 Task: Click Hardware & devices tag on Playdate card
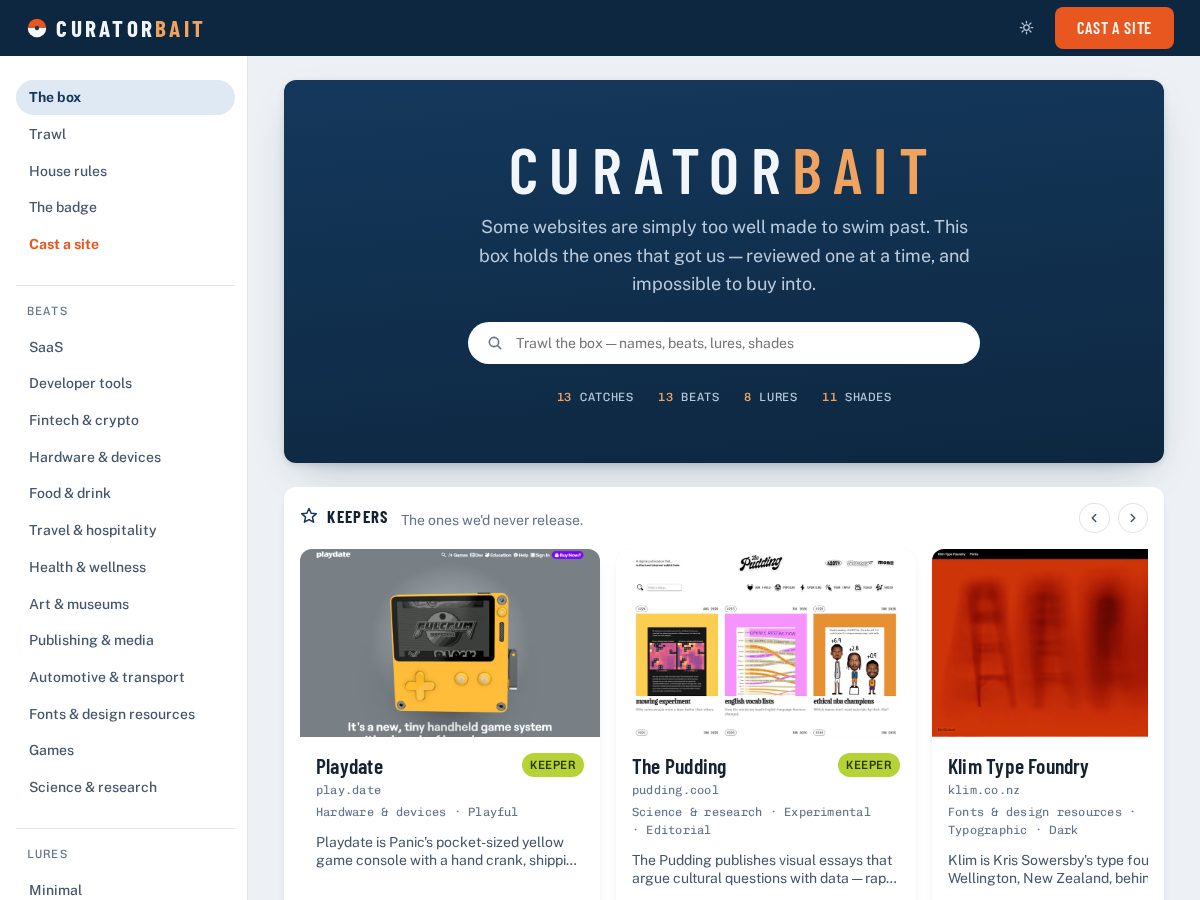tap(381, 812)
